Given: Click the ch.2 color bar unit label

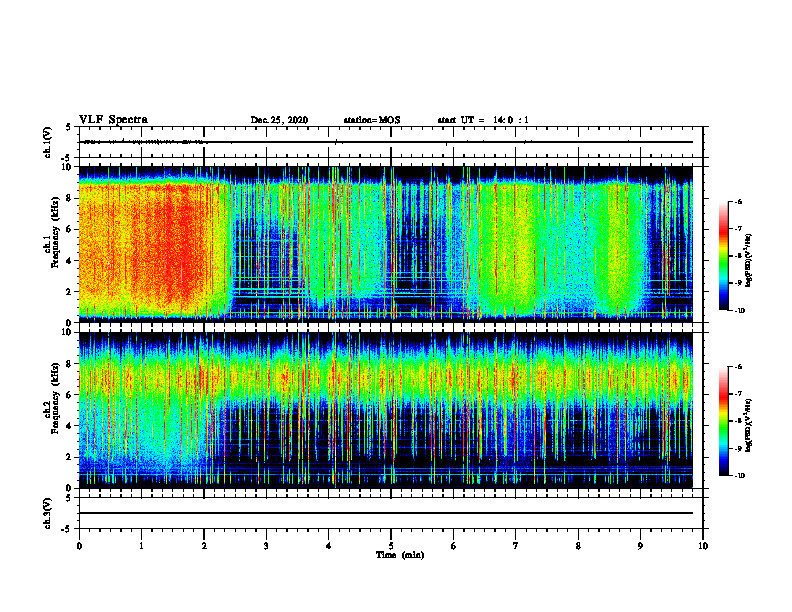Looking at the screenshot, I should 749,426.
